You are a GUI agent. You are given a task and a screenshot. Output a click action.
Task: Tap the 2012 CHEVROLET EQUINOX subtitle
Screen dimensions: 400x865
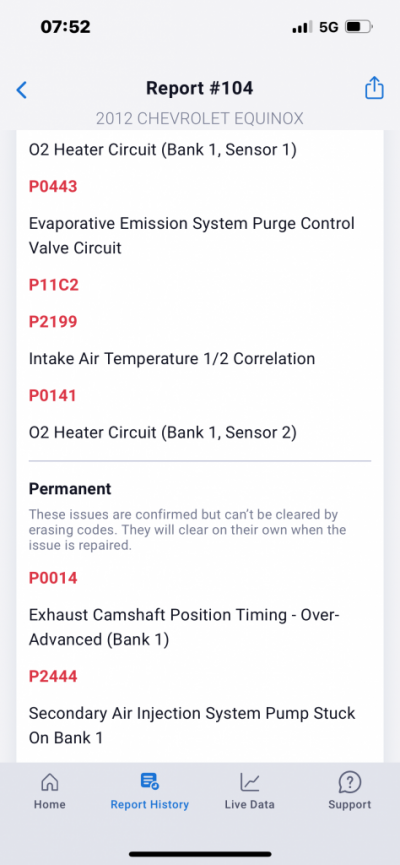point(200,119)
